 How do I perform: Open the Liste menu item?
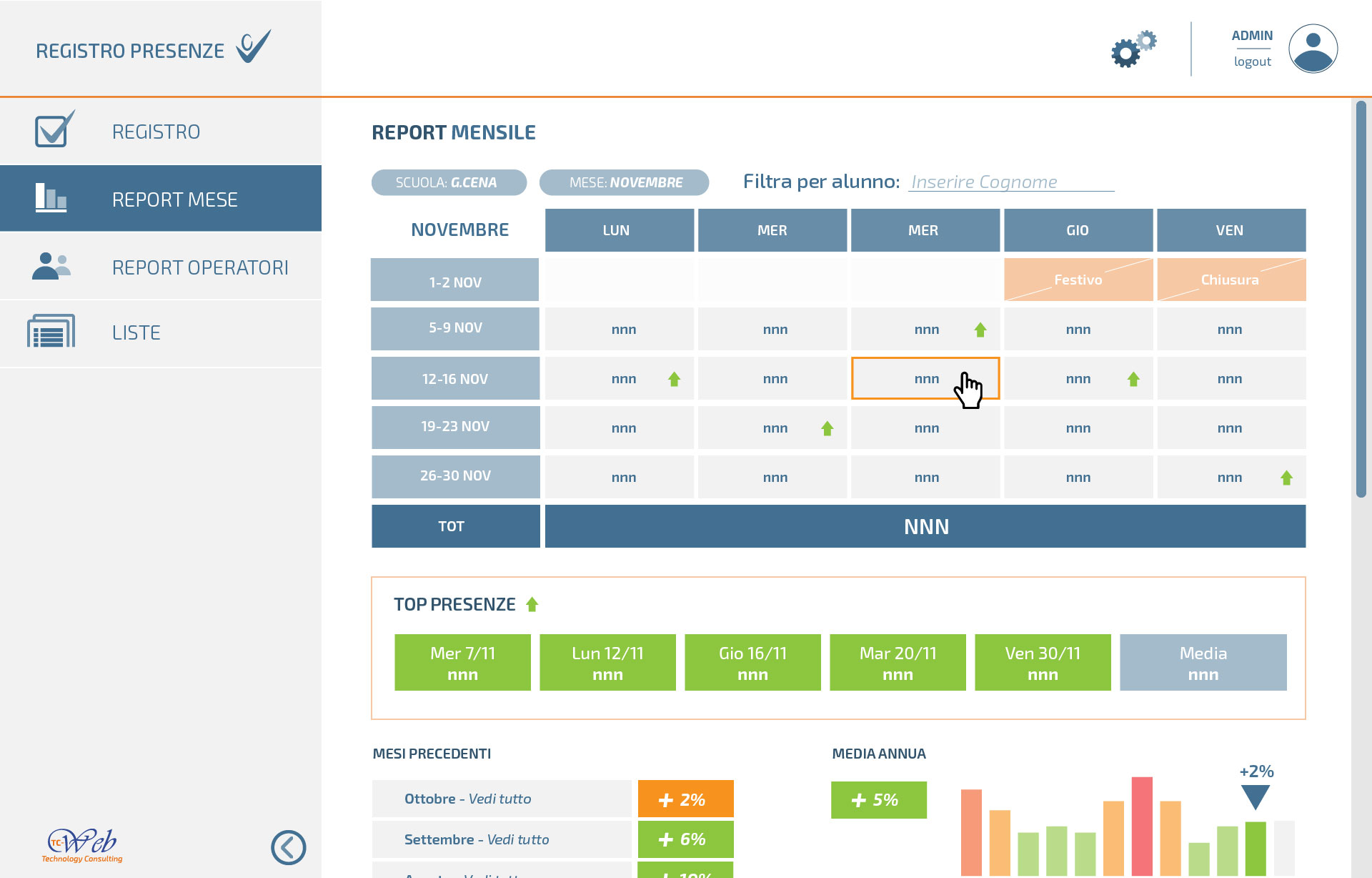click(161, 332)
